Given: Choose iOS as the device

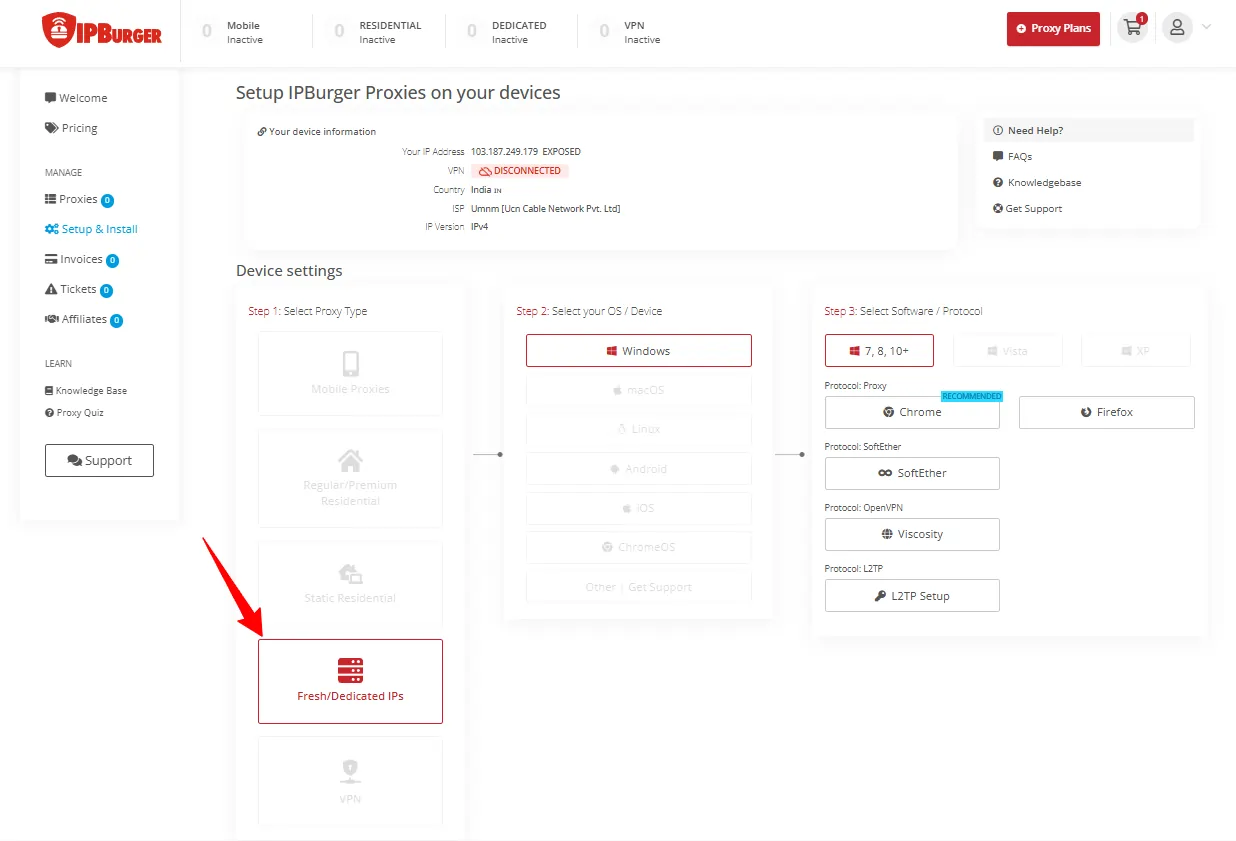Looking at the screenshot, I should [x=639, y=508].
